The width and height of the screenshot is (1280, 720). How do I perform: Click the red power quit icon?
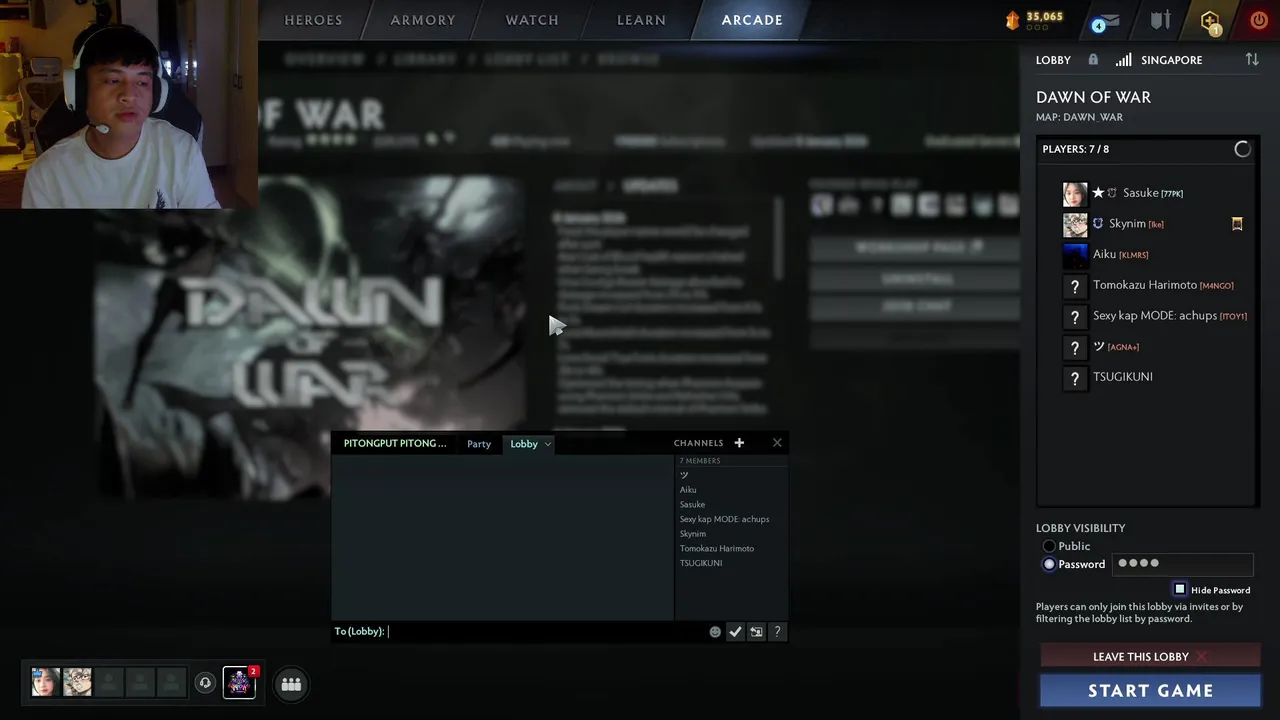point(1258,20)
